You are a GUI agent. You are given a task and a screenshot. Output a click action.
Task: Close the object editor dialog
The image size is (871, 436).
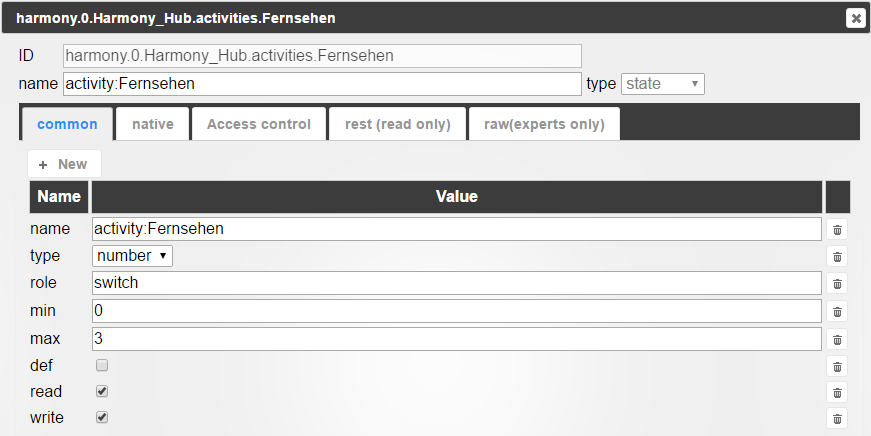[855, 17]
